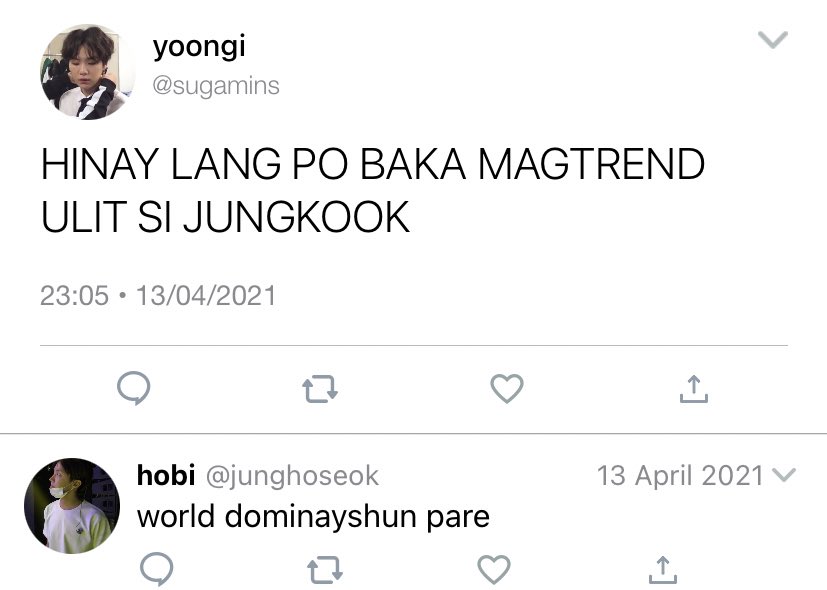Open hobi's world dominayshun pare reply
Image resolution: width=827 pixels, height=590 pixels.
313,517
